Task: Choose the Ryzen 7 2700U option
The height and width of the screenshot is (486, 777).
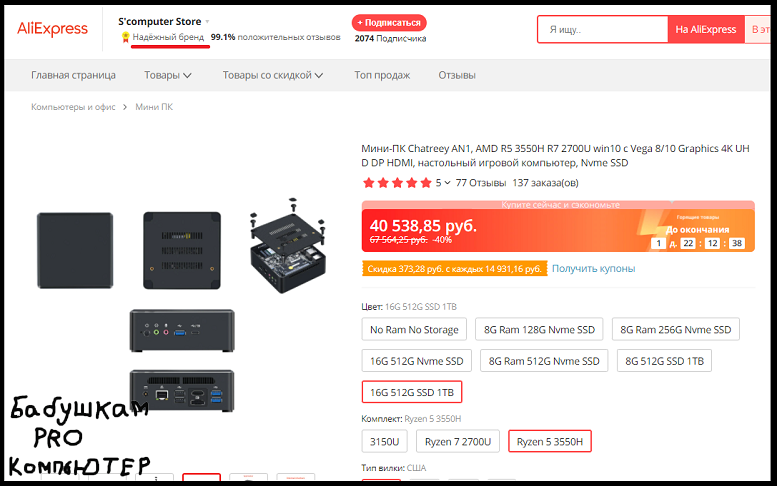Action: pos(458,441)
